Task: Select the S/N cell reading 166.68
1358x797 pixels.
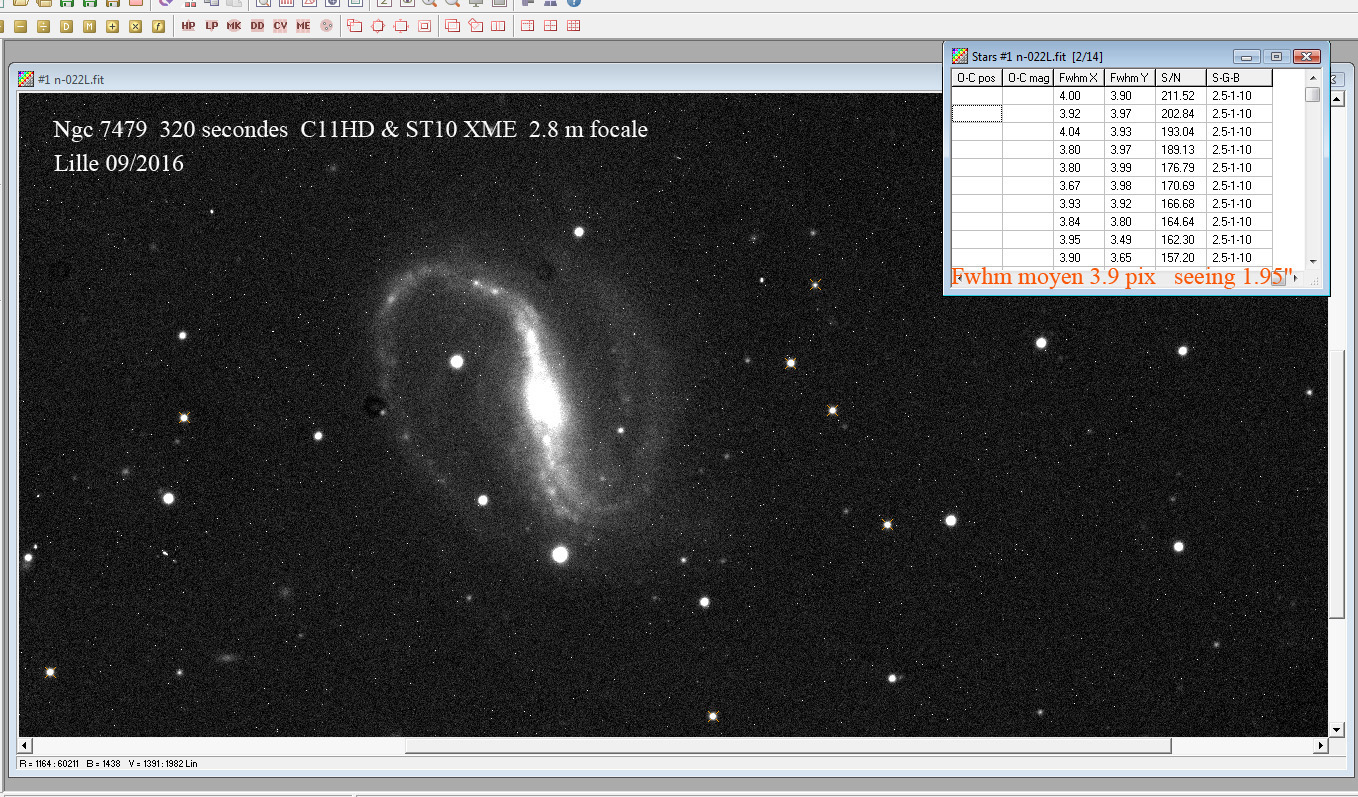Action: point(1180,204)
